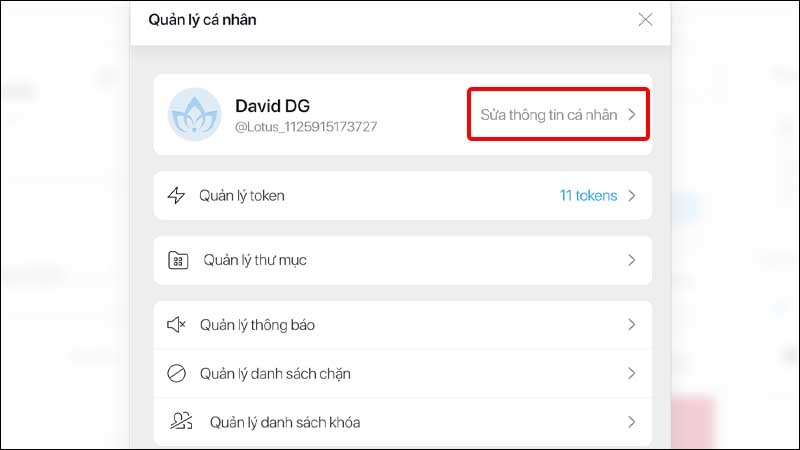This screenshot has height=450, width=800.
Task: Click the David DG profile name
Action: point(272,106)
